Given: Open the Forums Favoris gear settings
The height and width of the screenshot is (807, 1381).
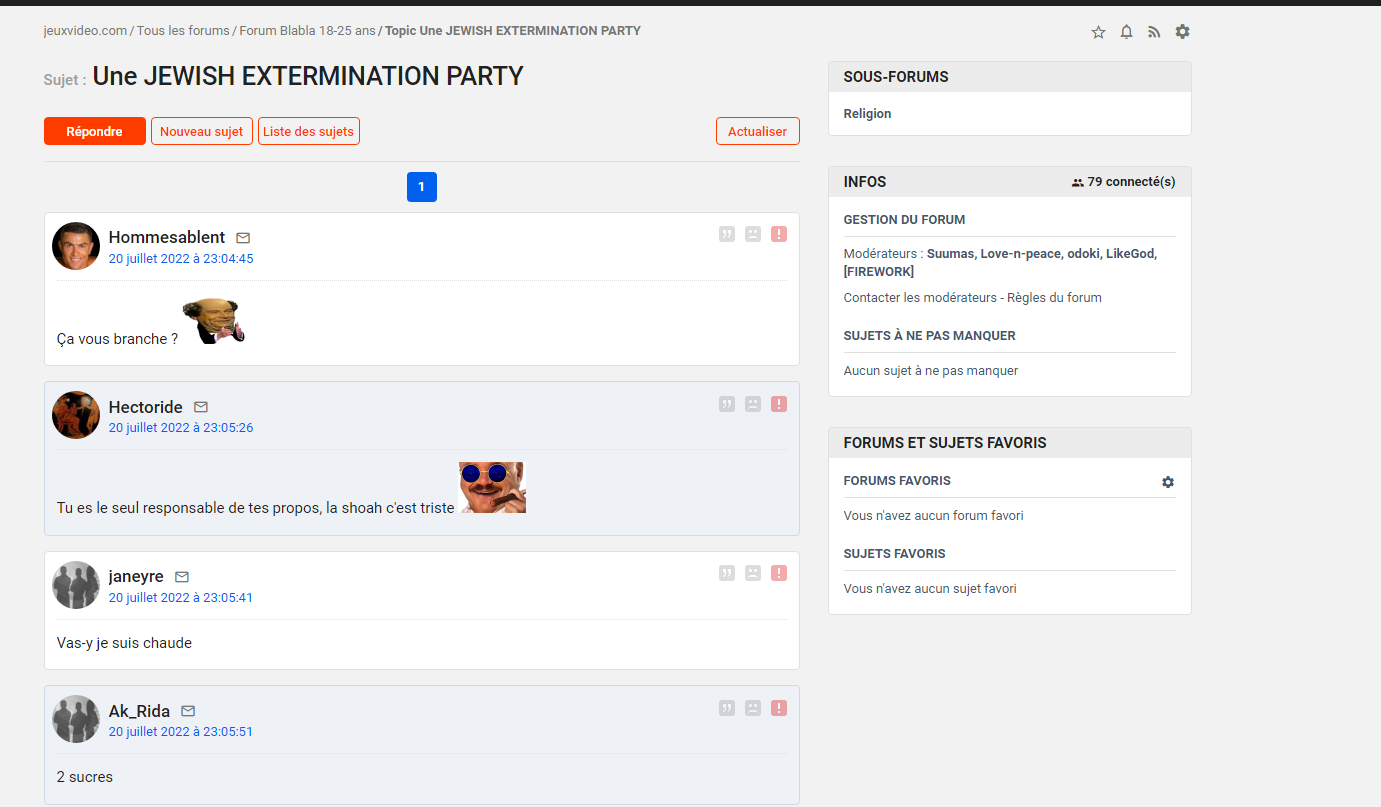Looking at the screenshot, I should [1167, 482].
